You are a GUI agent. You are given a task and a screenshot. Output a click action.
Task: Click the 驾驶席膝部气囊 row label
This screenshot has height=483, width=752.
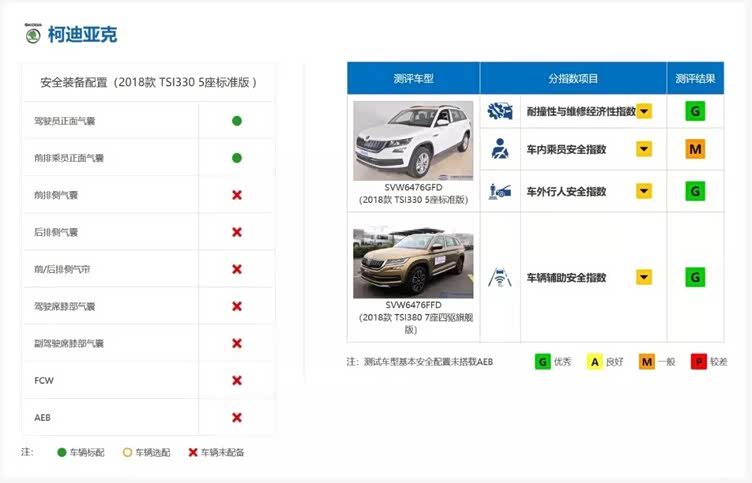(x=65, y=306)
